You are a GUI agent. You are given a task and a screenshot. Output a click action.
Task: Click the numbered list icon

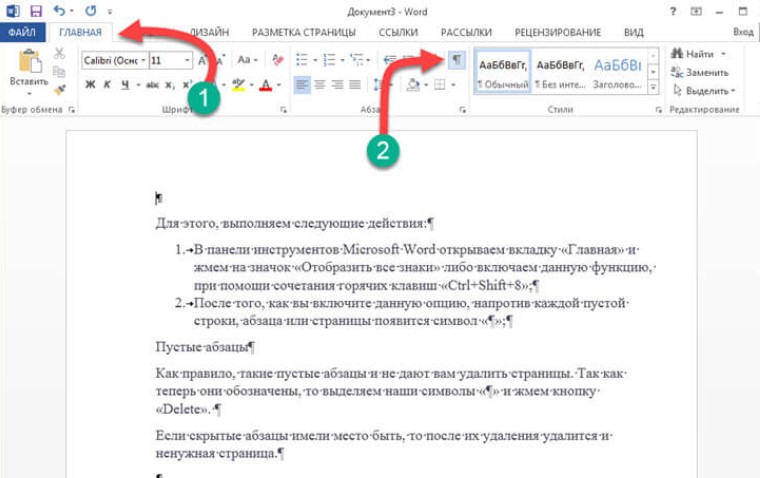[330, 60]
